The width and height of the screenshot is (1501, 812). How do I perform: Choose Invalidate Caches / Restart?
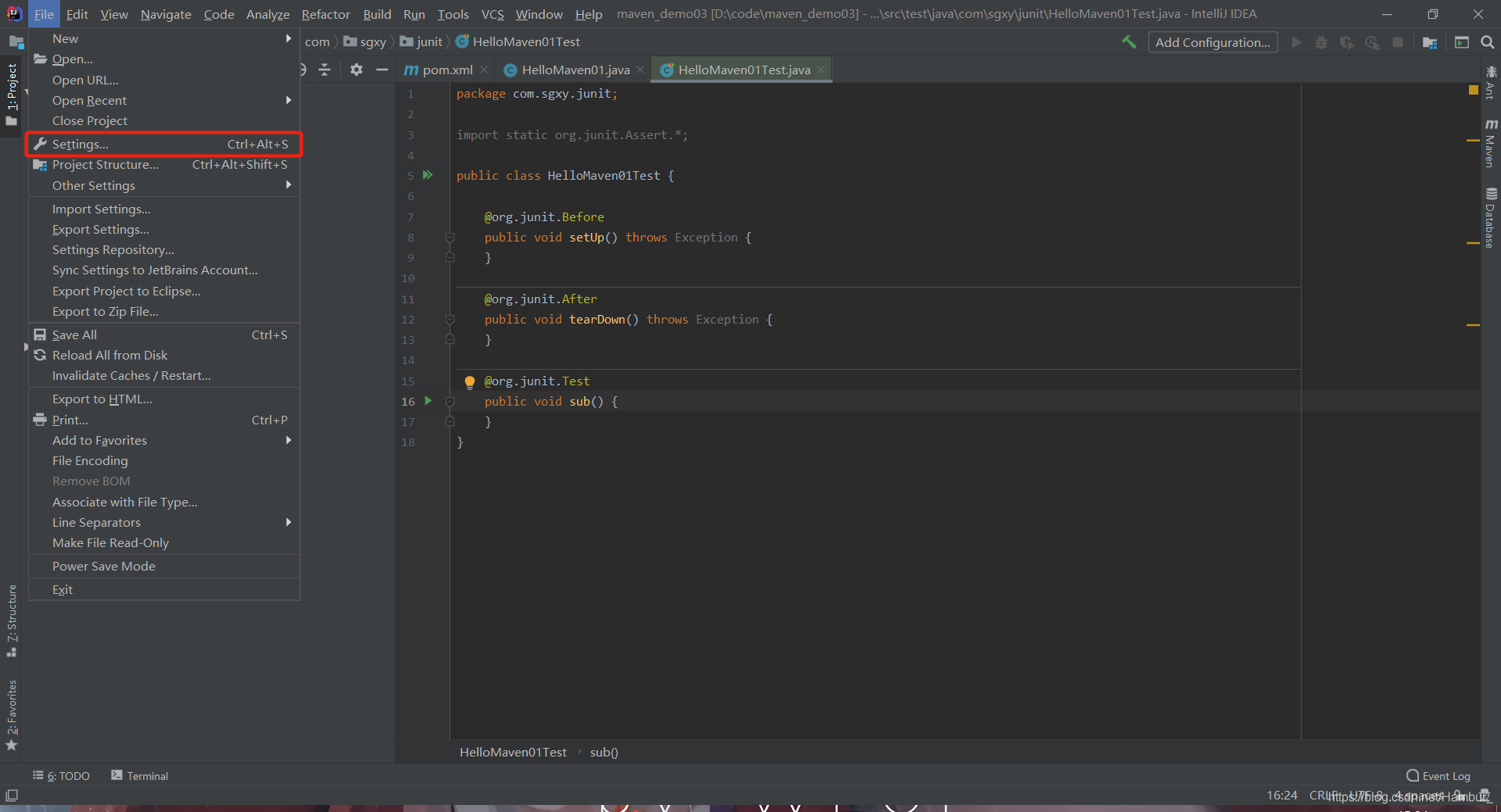click(164, 375)
